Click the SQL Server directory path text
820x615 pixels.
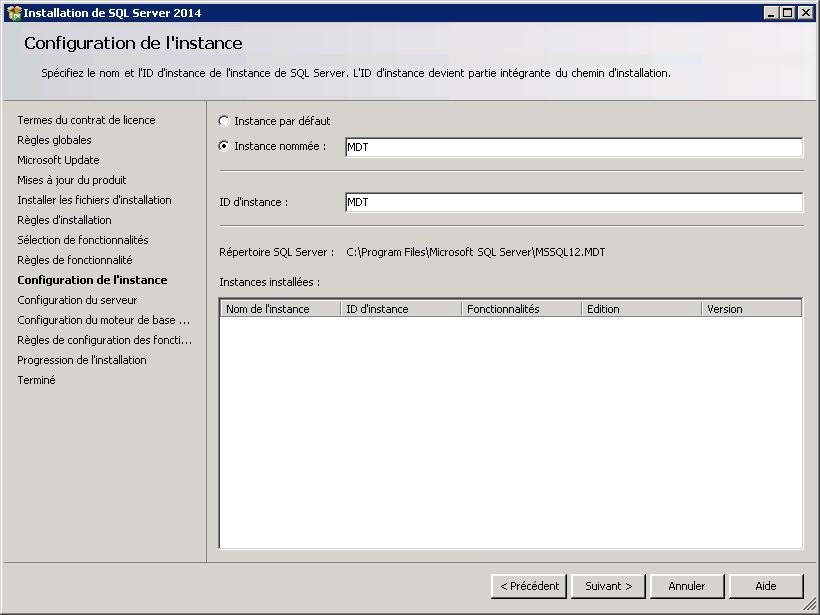coord(475,253)
